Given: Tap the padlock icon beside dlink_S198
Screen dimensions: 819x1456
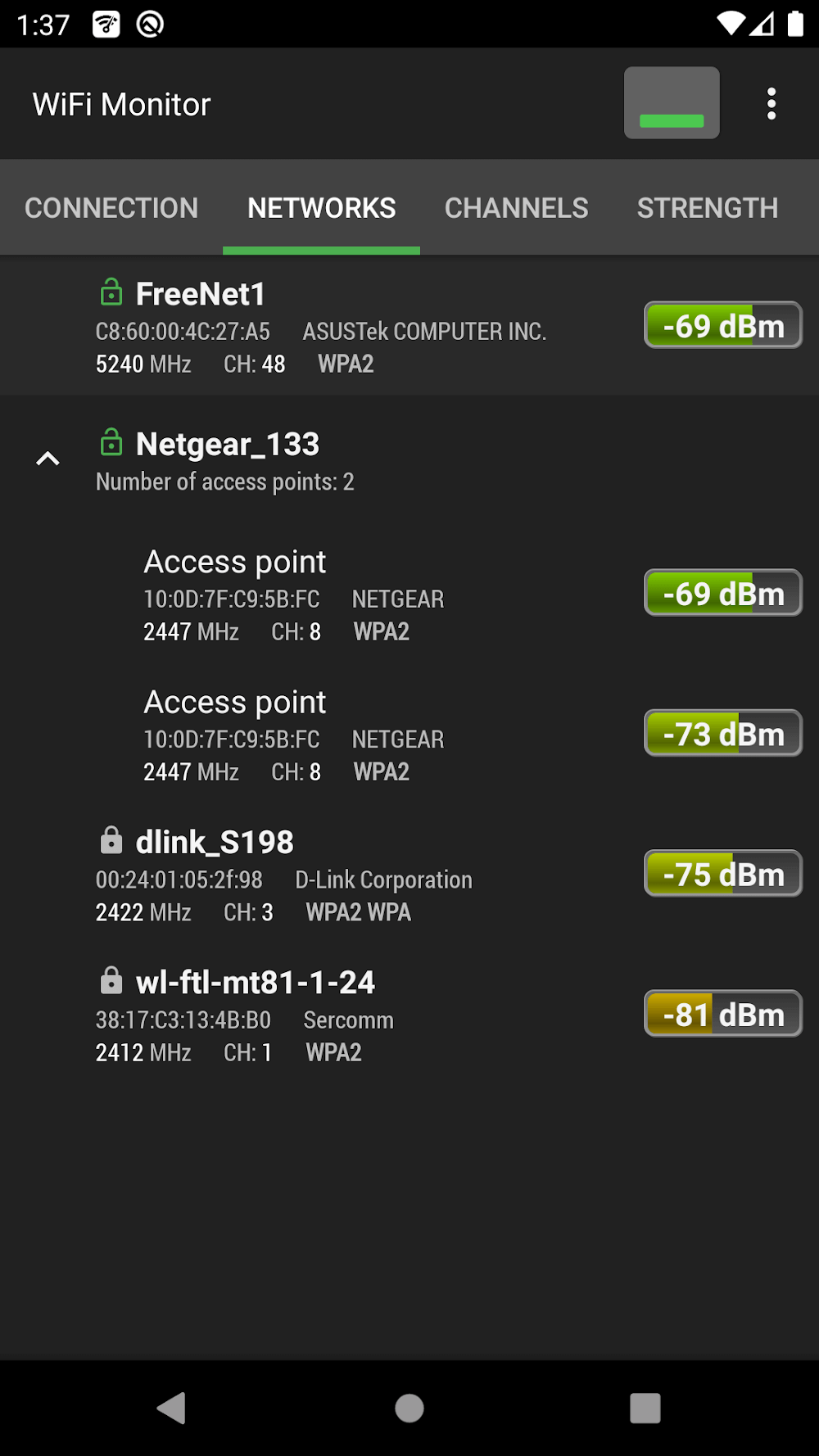Looking at the screenshot, I should tap(111, 840).
